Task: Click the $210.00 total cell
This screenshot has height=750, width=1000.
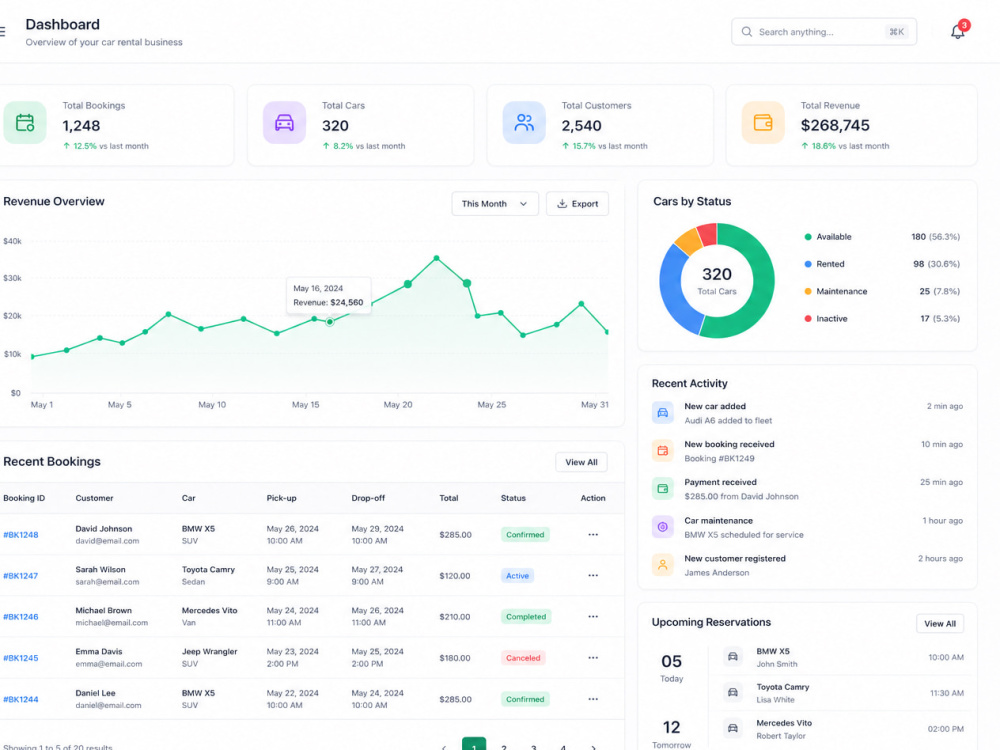Action: click(455, 617)
